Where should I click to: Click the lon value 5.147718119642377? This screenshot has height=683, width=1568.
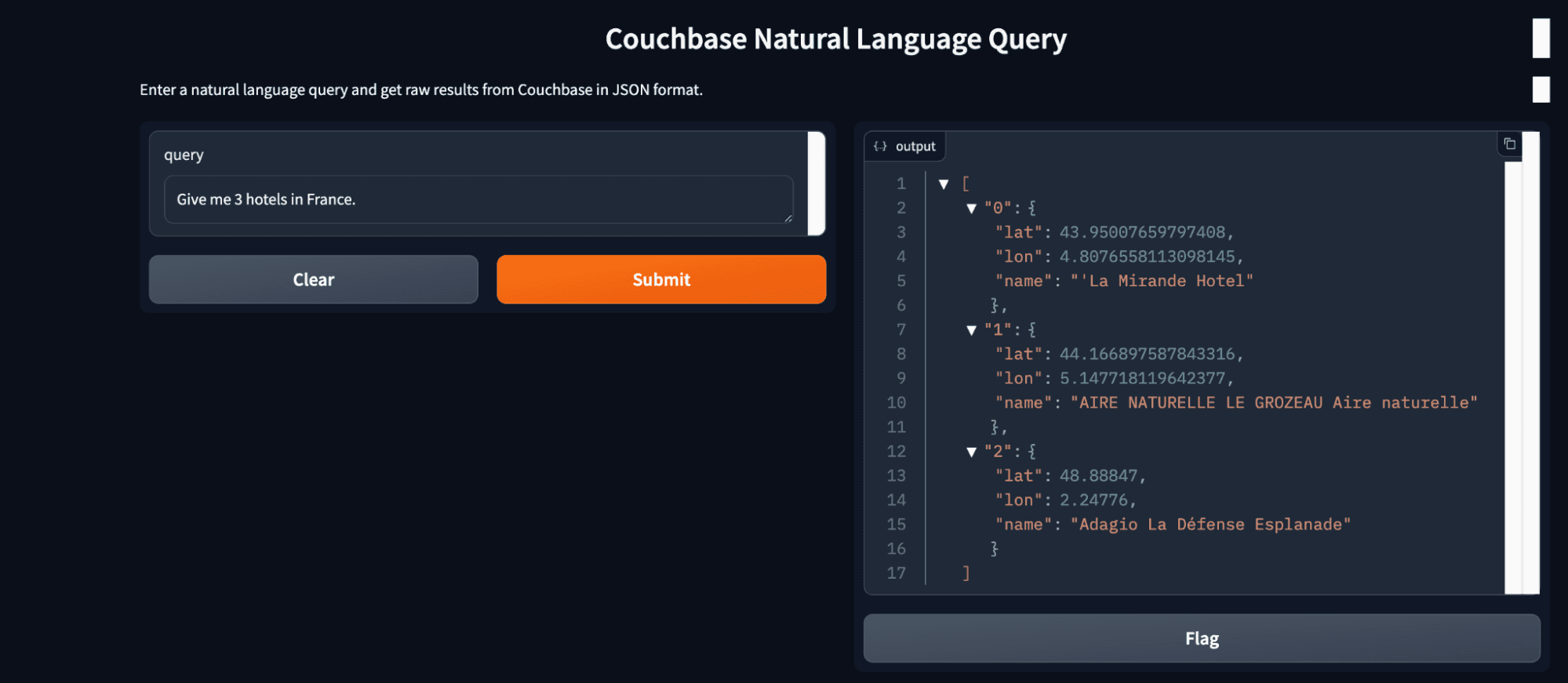(1142, 378)
